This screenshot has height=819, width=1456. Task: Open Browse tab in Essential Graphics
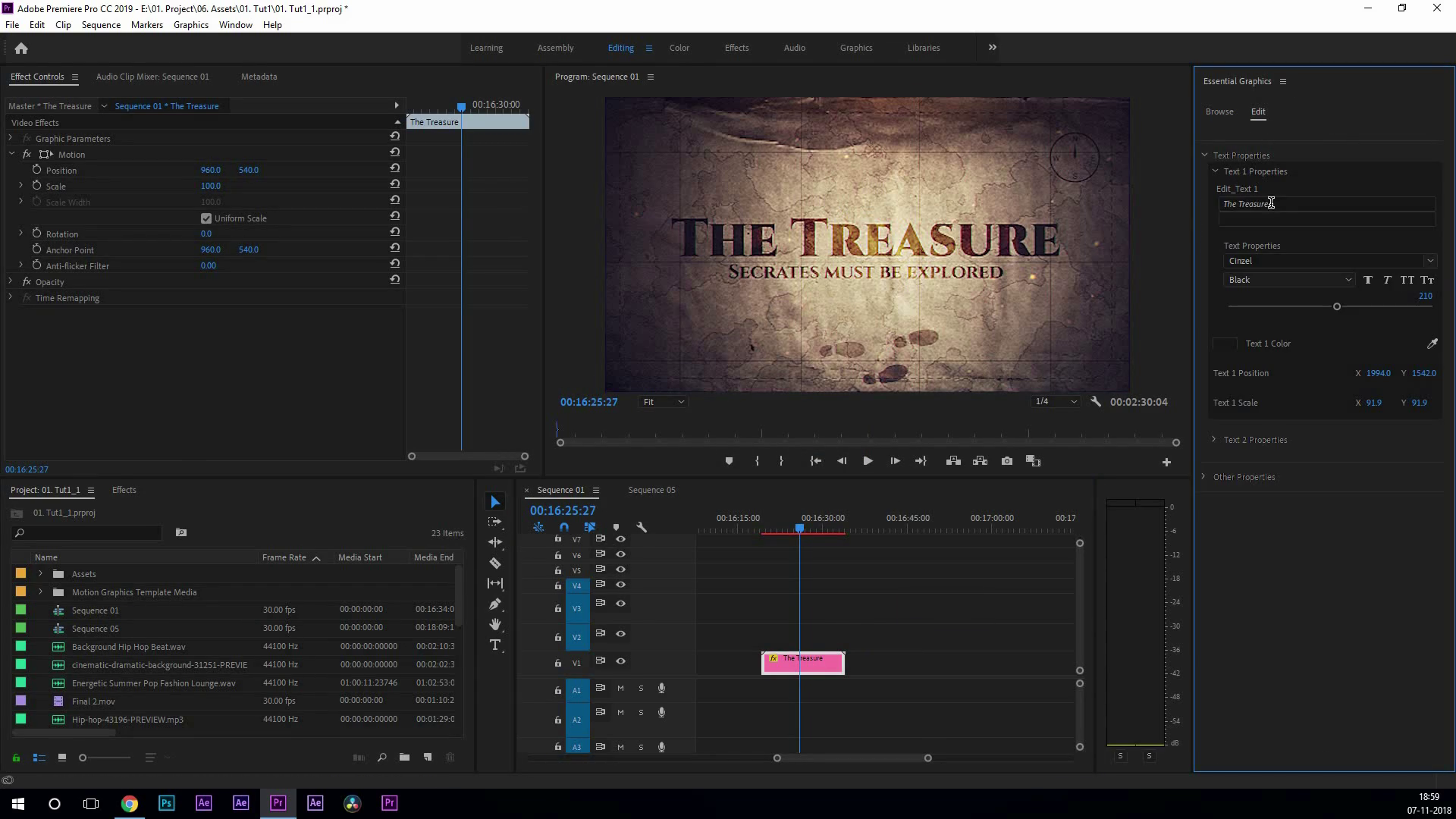pyautogui.click(x=1219, y=111)
